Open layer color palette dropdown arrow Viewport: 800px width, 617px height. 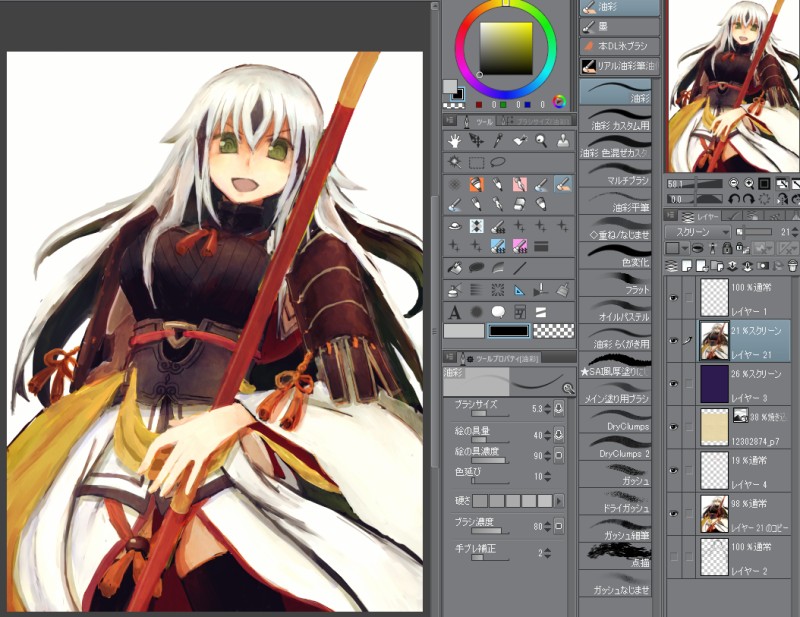pyautogui.click(x=685, y=249)
